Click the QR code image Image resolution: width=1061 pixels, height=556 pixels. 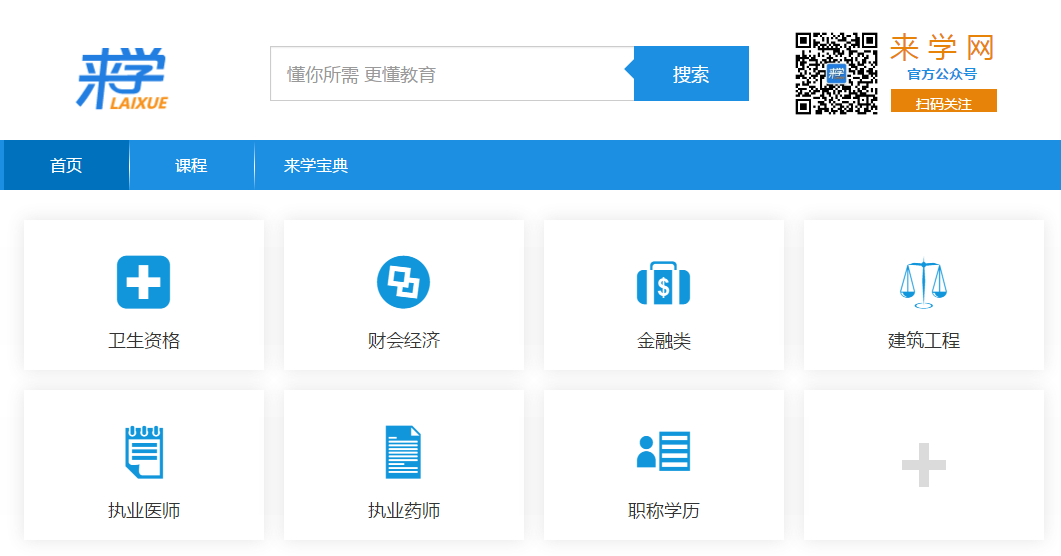click(x=836, y=74)
